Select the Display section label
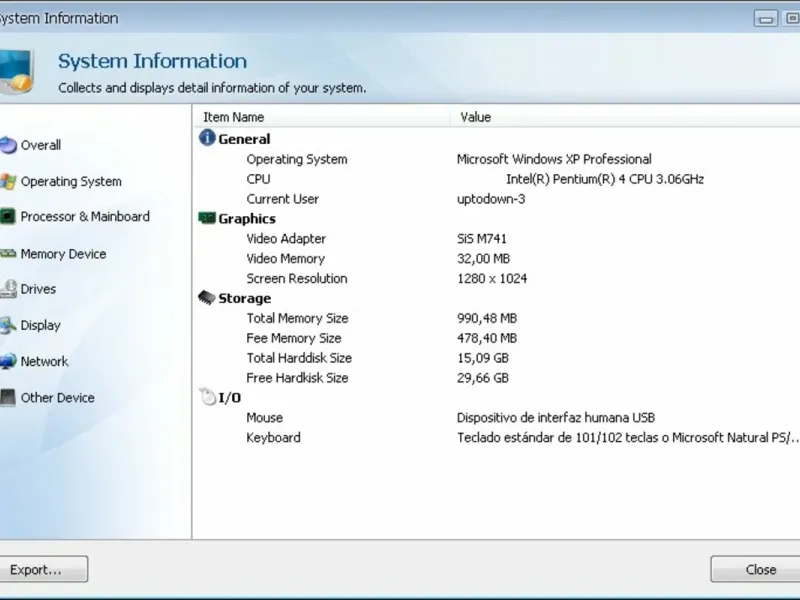 tap(40, 326)
